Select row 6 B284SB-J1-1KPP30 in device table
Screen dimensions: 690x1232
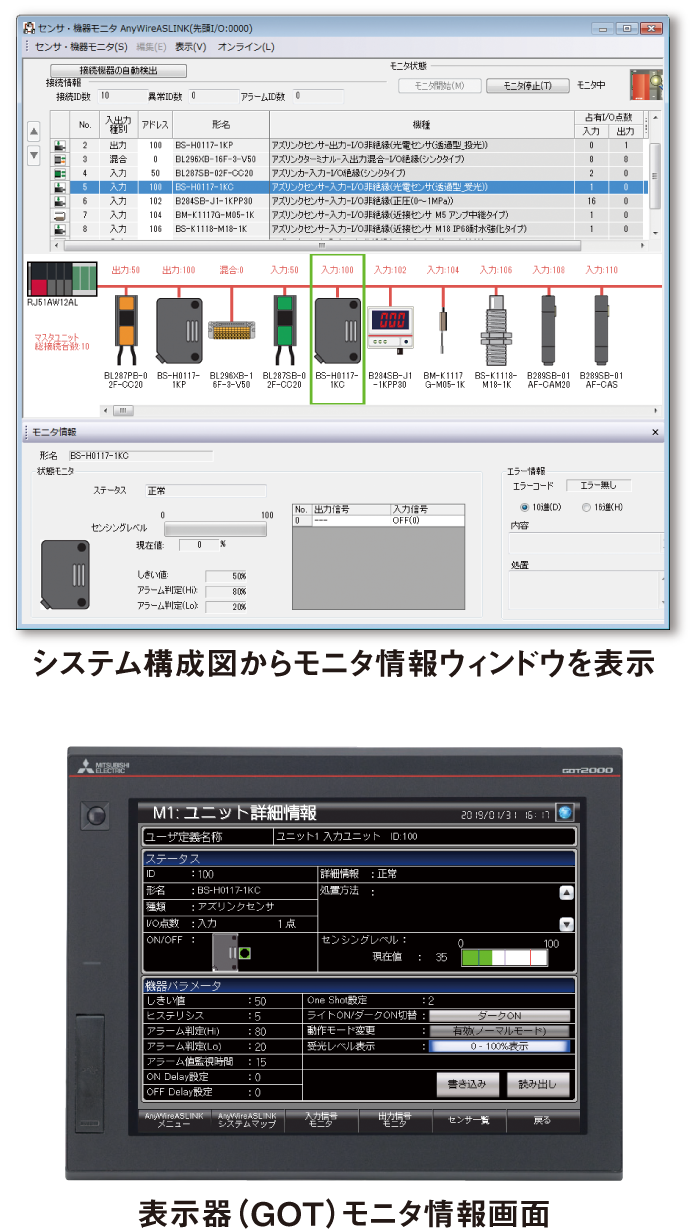[x=350, y=201]
